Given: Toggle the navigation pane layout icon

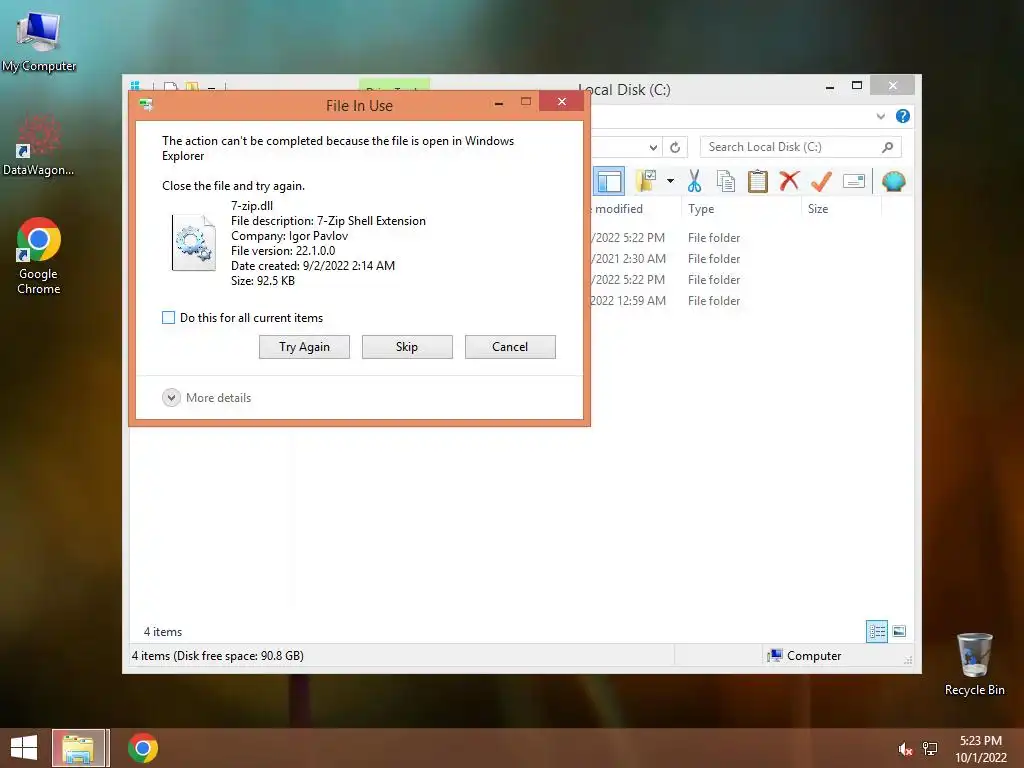Looking at the screenshot, I should [609, 182].
